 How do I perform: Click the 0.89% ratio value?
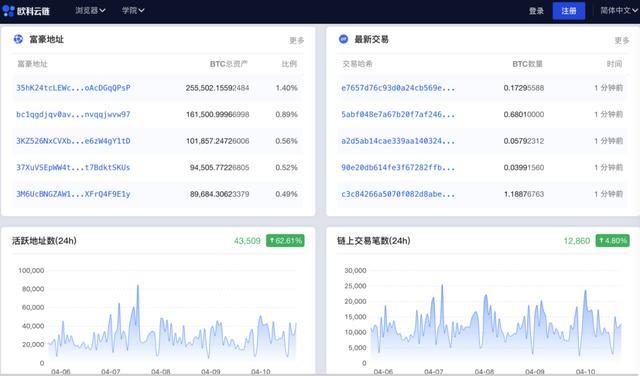click(287, 114)
